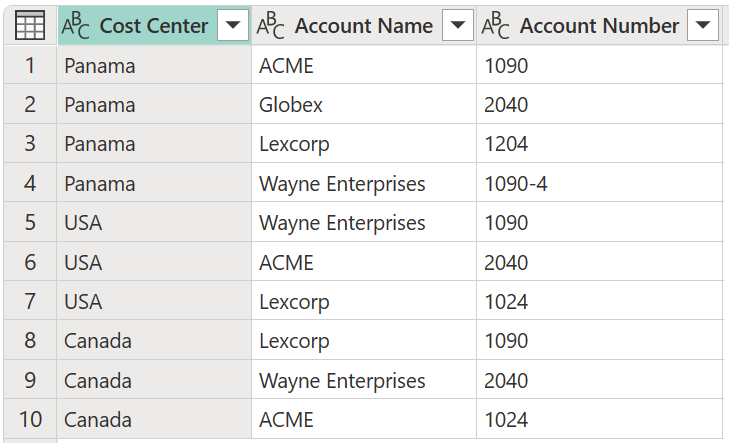Select row number 6
The width and height of the screenshot is (729, 443).
click(30, 261)
